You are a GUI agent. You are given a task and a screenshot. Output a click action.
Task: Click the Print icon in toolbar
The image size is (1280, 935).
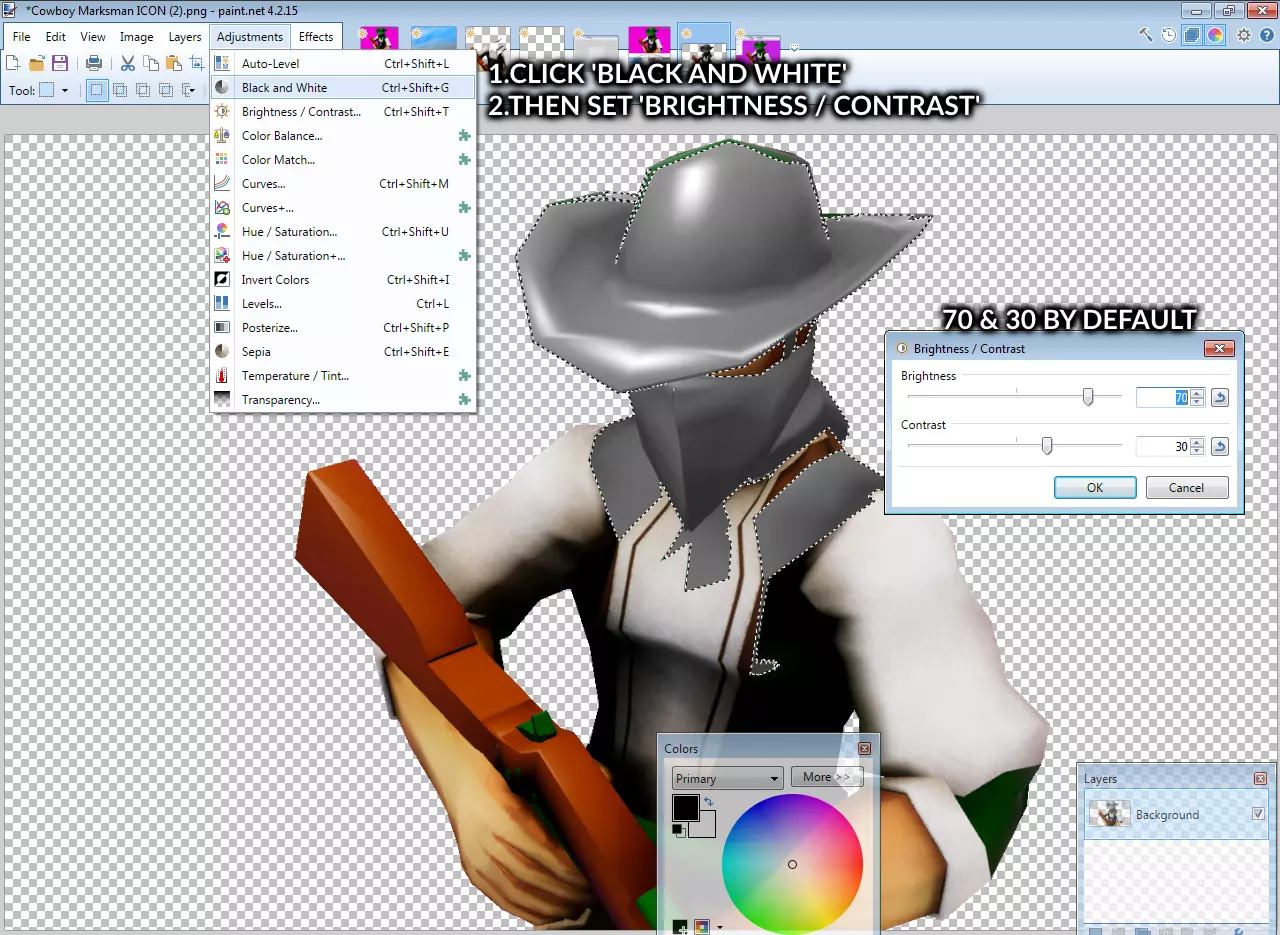(94, 63)
